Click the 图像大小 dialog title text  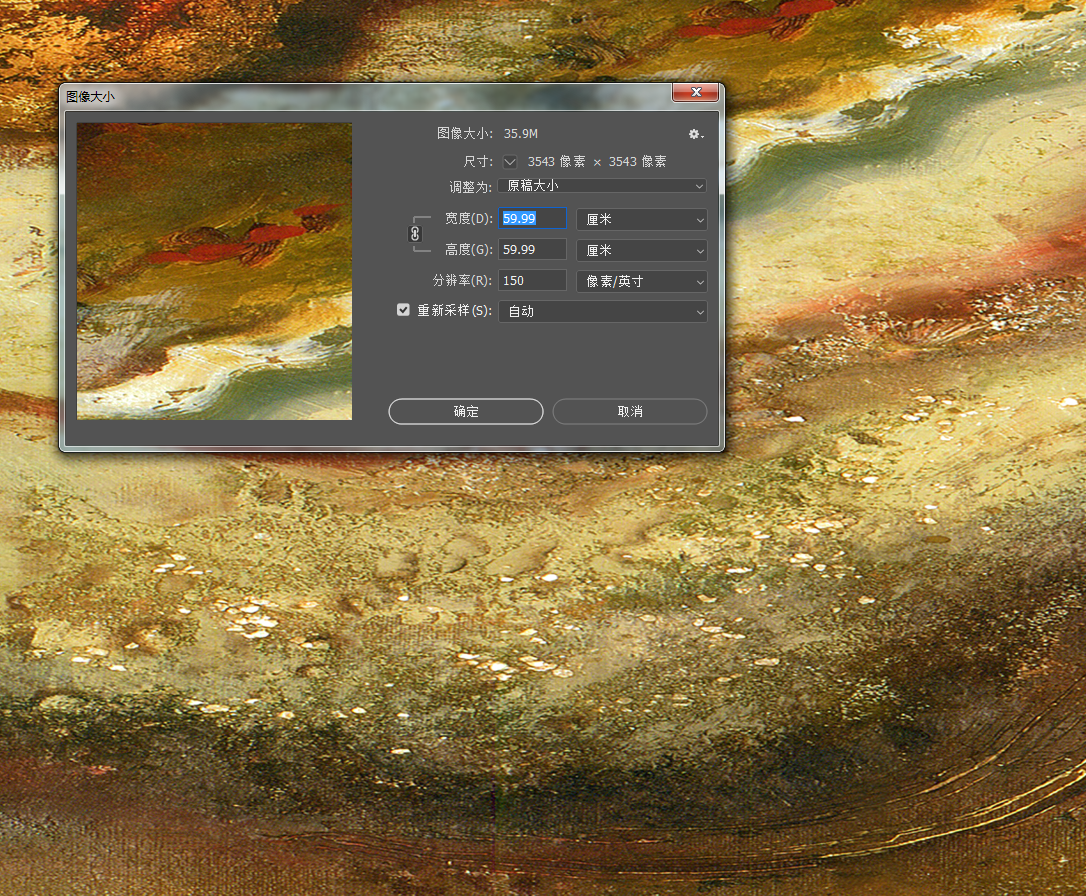coord(90,97)
